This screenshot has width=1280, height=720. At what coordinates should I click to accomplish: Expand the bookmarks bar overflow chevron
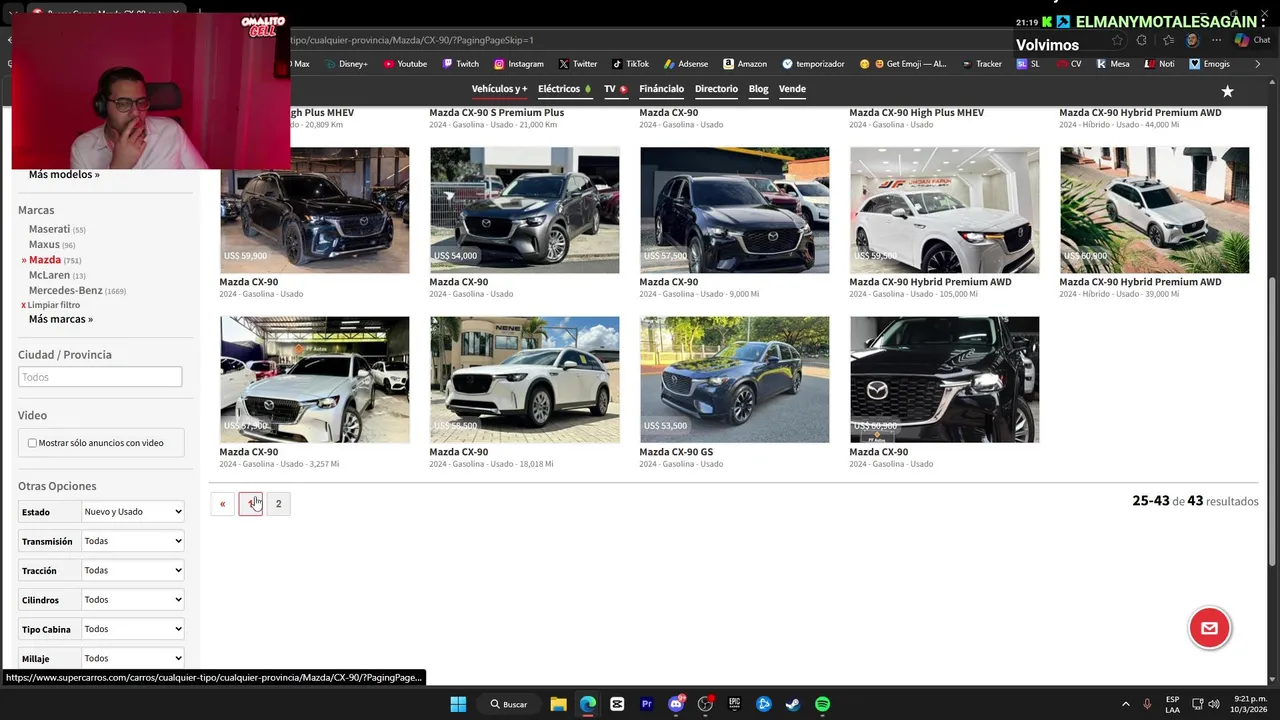click(x=1257, y=64)
